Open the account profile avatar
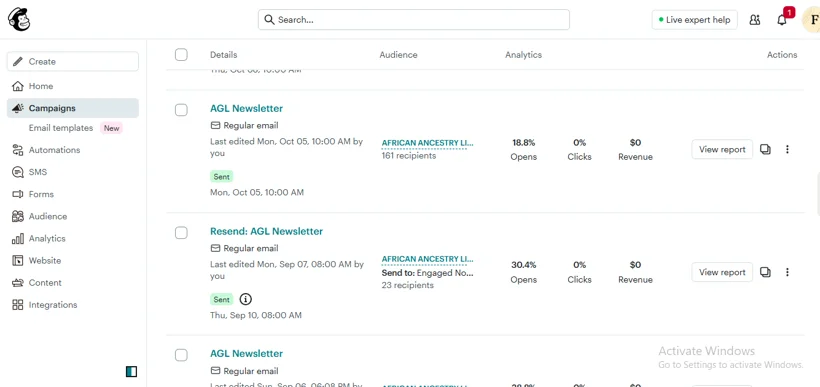Viewport: 820px width, 387px height. pos(811,20)
